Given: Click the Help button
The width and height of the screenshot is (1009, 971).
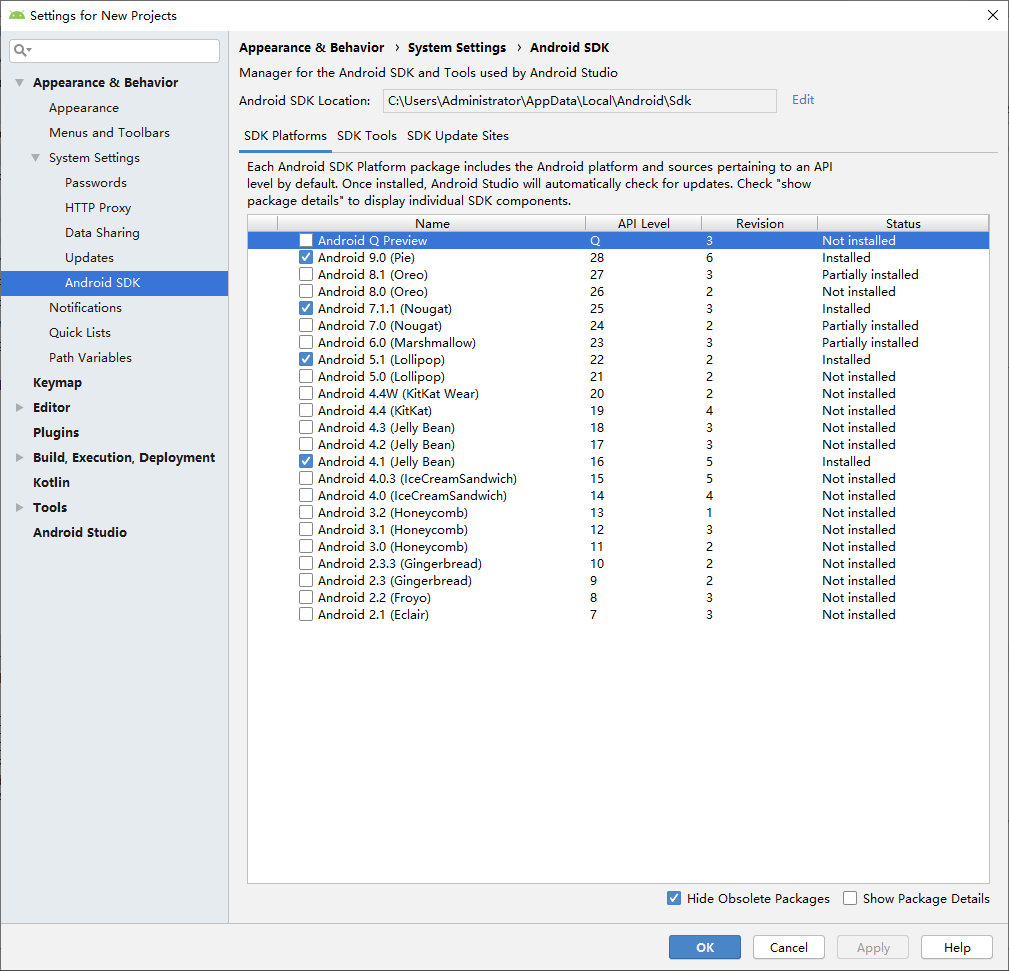Looking at the screenshot, I should pos(957,947).
